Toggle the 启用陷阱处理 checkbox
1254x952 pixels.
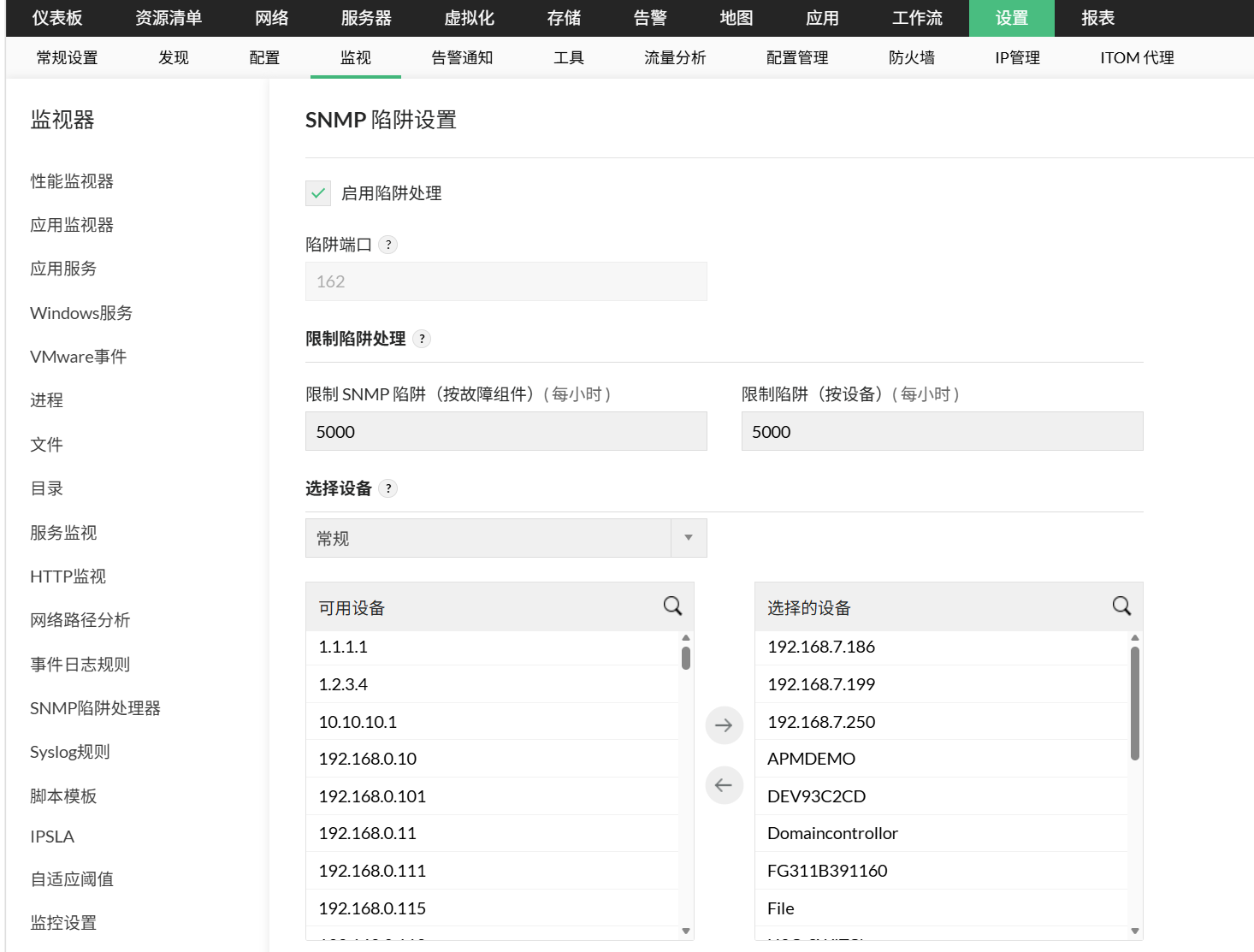(318, 193)
